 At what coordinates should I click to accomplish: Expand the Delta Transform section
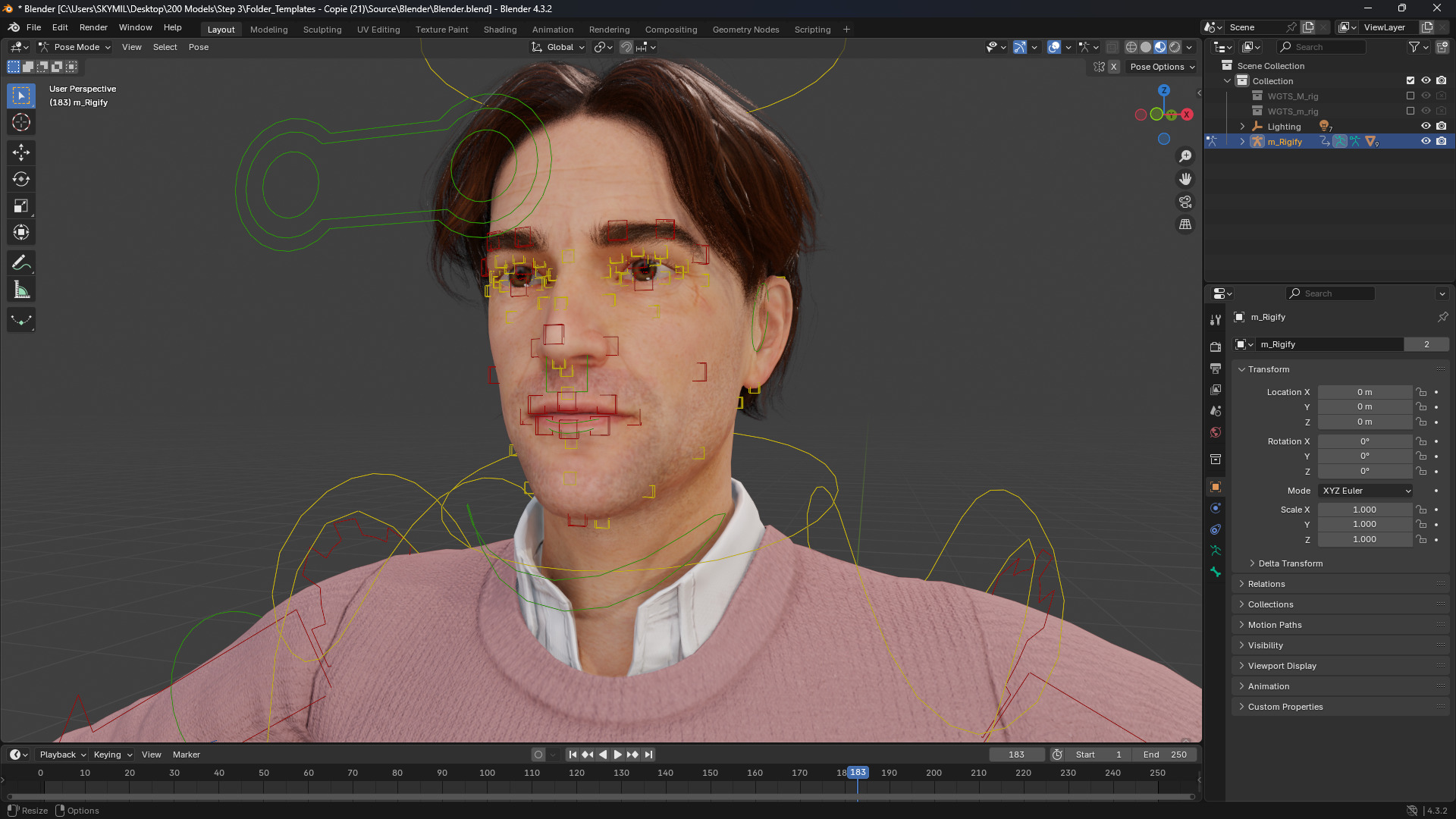click(x=1290, y=563)
